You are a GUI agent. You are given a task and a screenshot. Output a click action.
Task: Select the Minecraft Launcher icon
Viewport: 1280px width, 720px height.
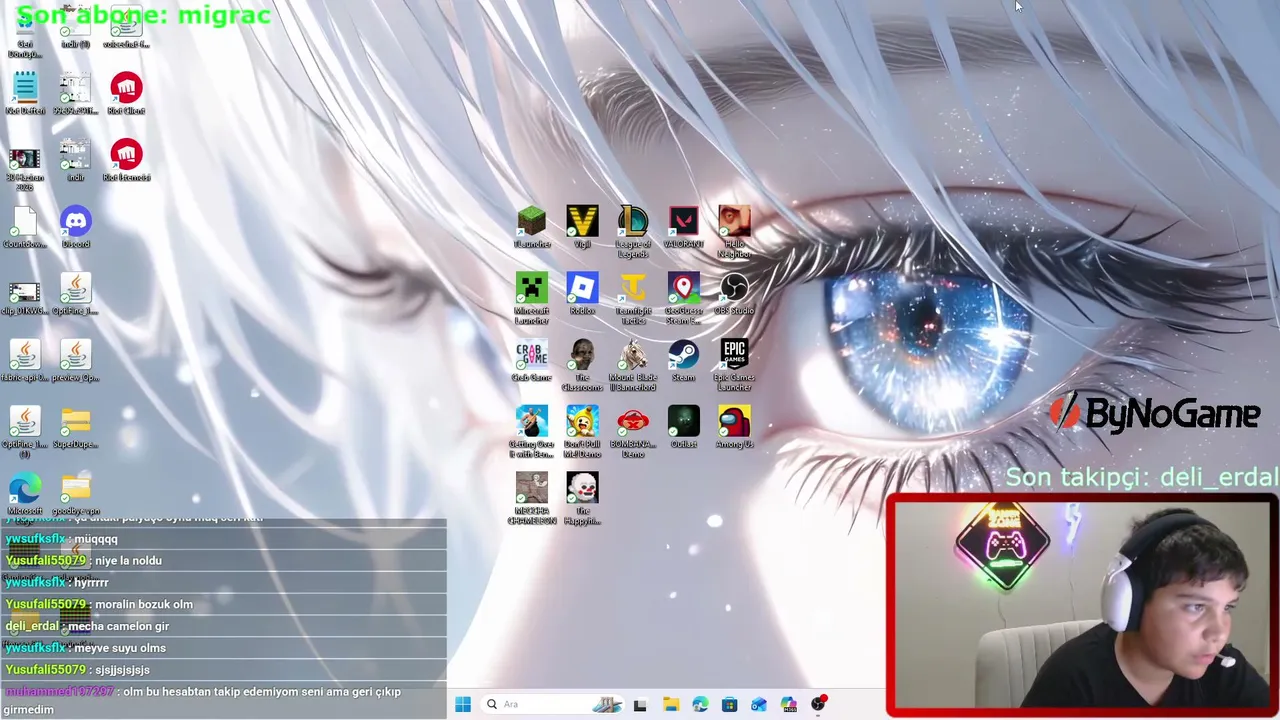tap(532, 288)
